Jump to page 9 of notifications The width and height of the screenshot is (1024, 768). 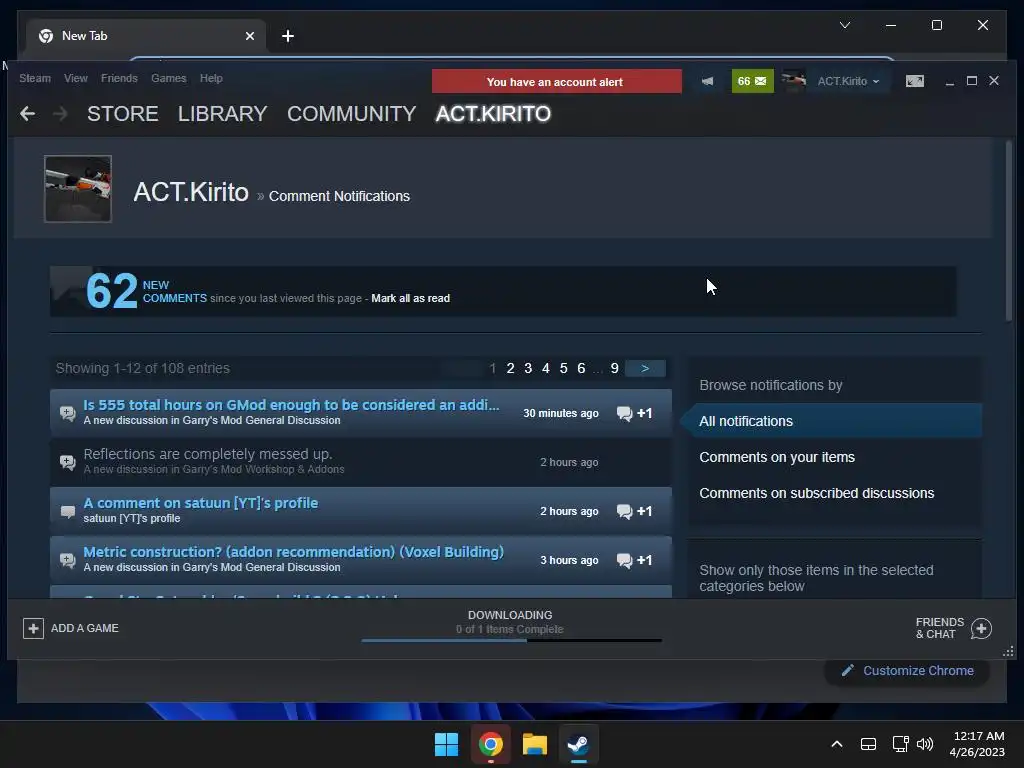click(615, 368)
